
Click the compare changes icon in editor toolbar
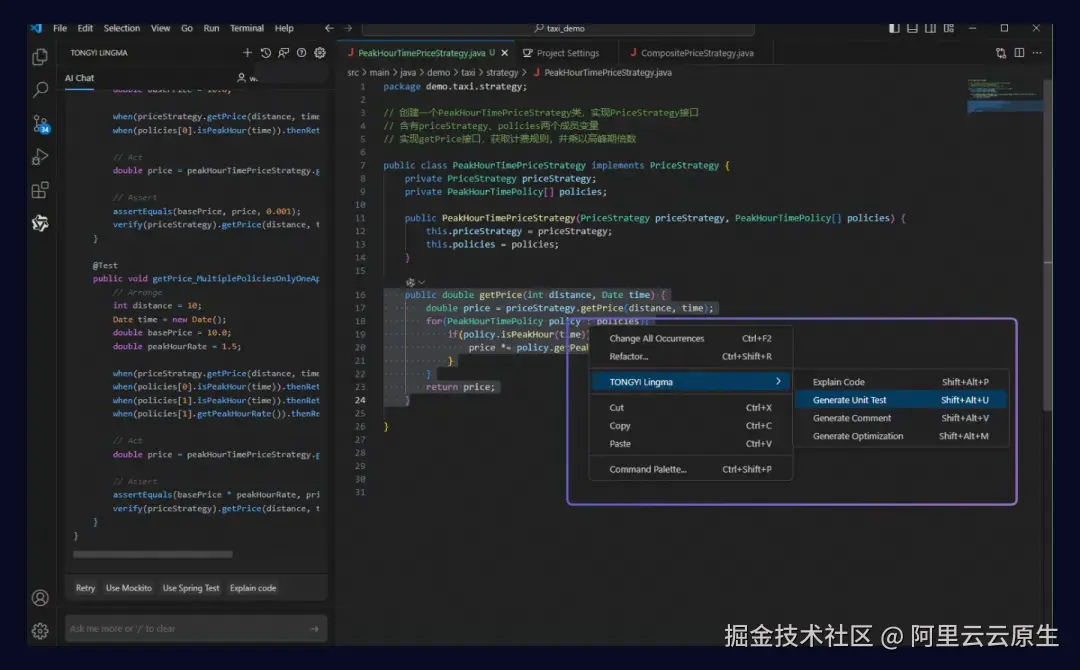pos(1001,53)
